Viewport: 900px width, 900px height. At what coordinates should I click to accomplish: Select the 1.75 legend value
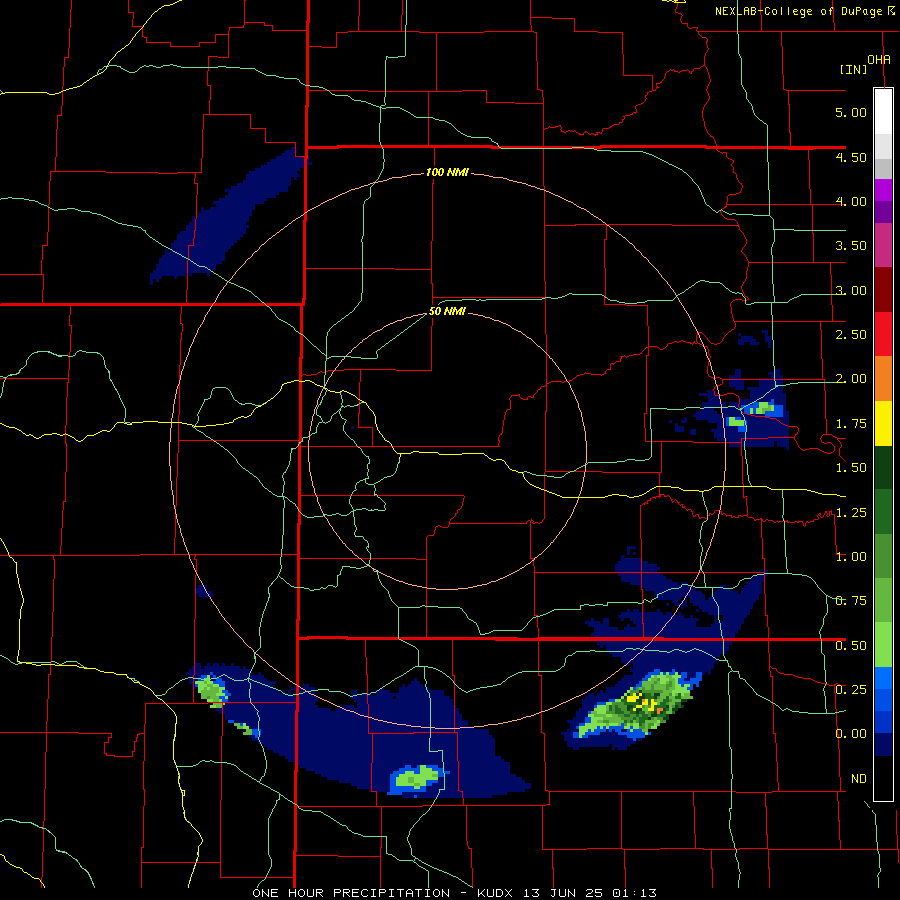(x=851, y=424)
